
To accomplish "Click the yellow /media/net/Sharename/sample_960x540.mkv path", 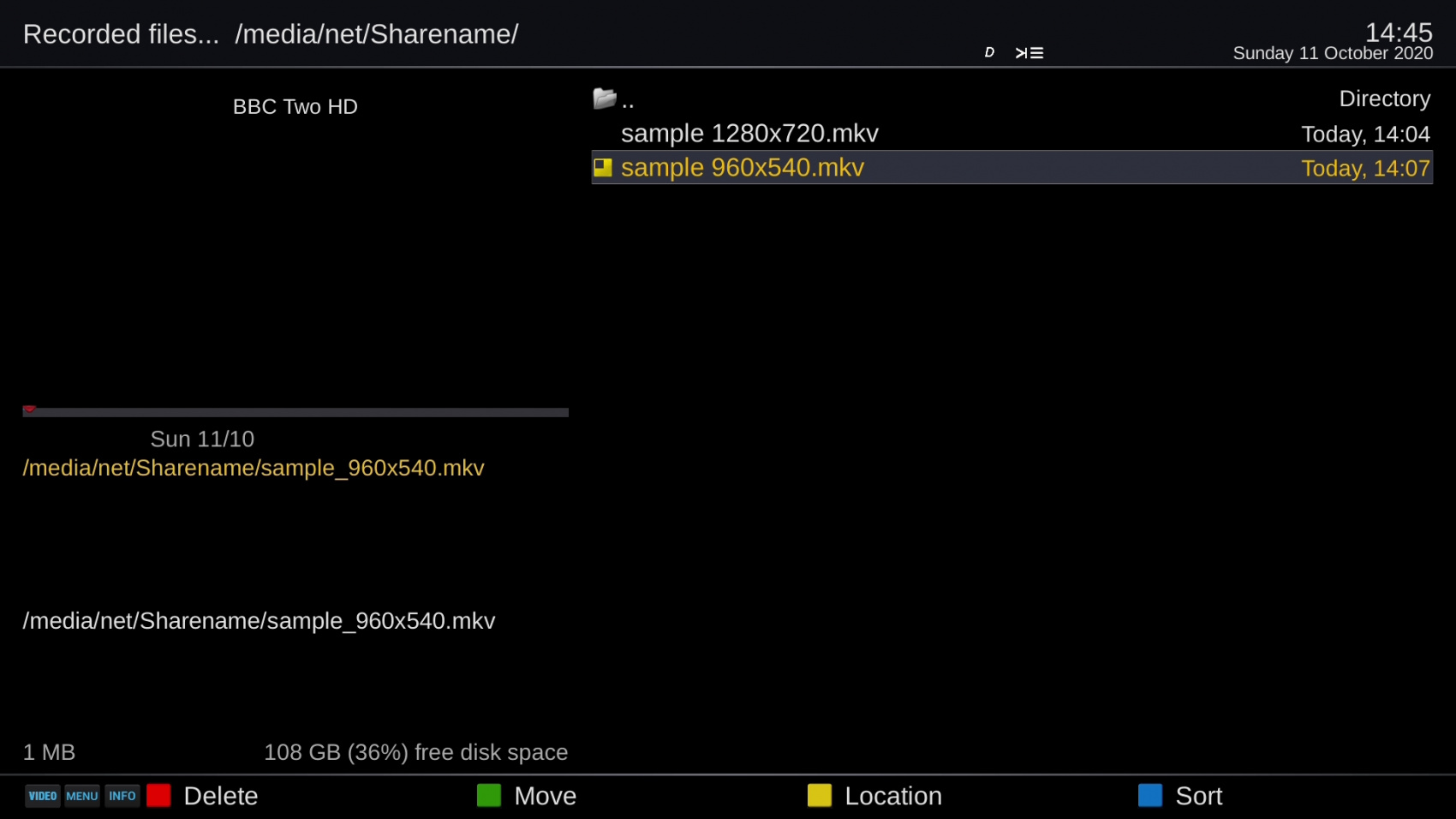I will pyautogui.click(x=254, y=468).
